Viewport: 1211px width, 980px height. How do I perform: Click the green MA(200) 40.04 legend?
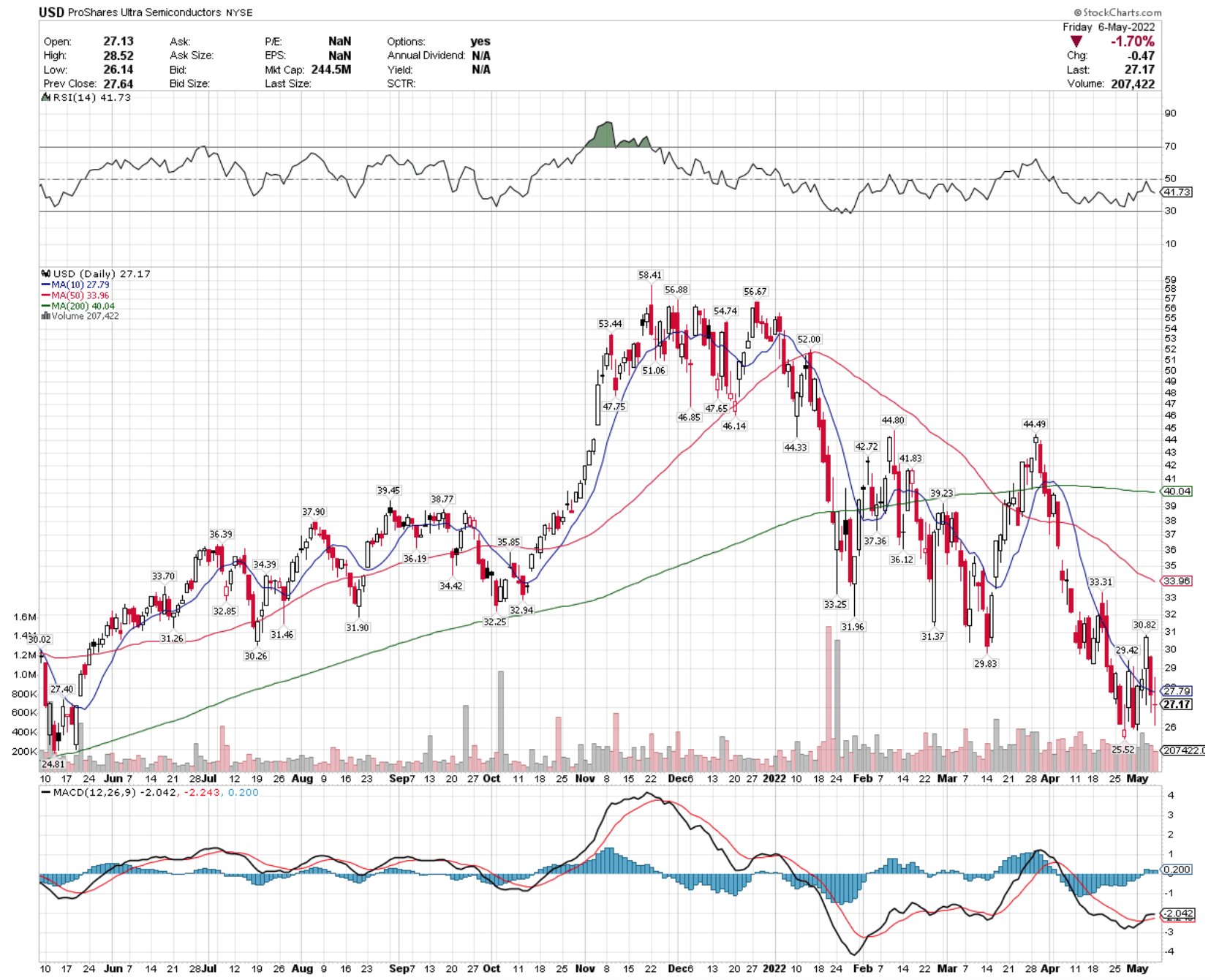pyautogui.click(x=78, y=306)
